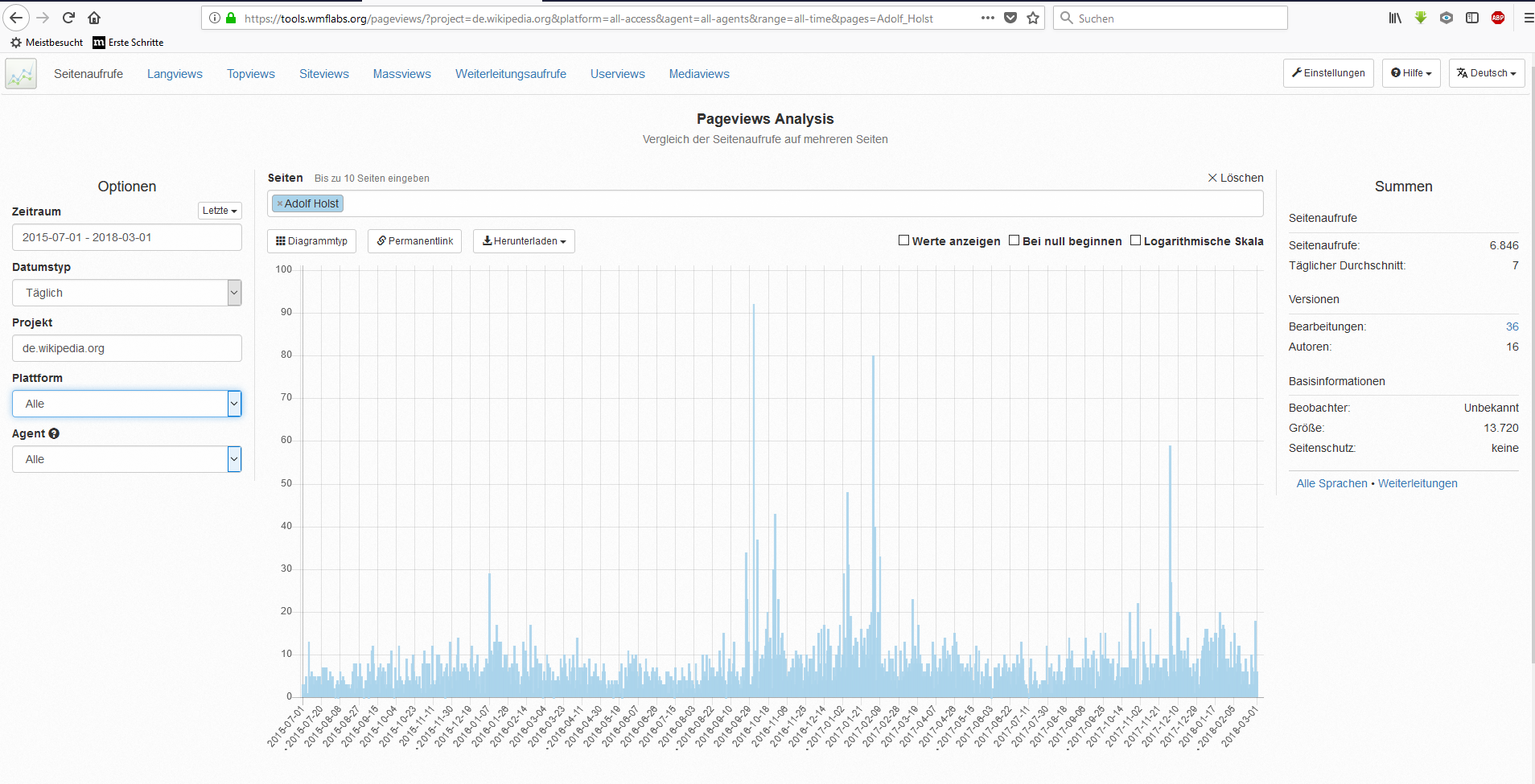The image size is (1535, 784).
Task: Go to the Massviews section
Action: (x=401, y=73)
